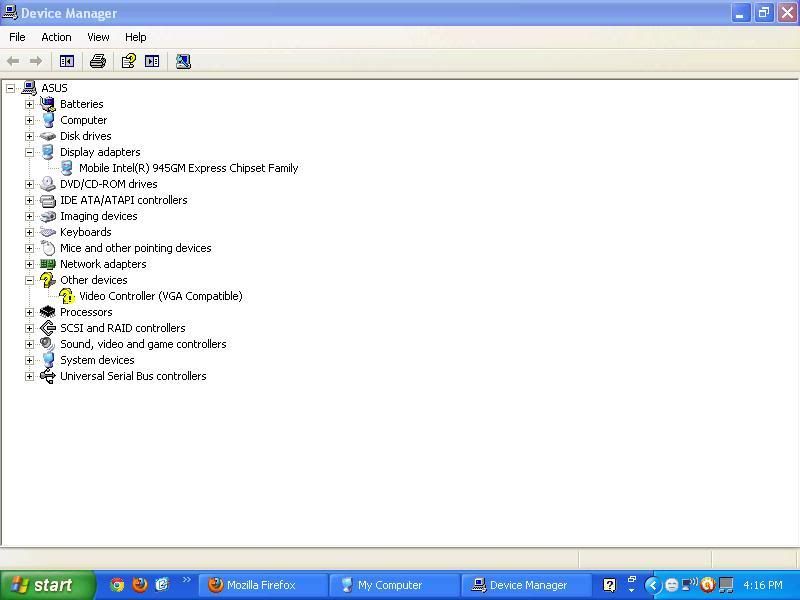Click the SCSI and RAID controllers icon

point(47,328)
